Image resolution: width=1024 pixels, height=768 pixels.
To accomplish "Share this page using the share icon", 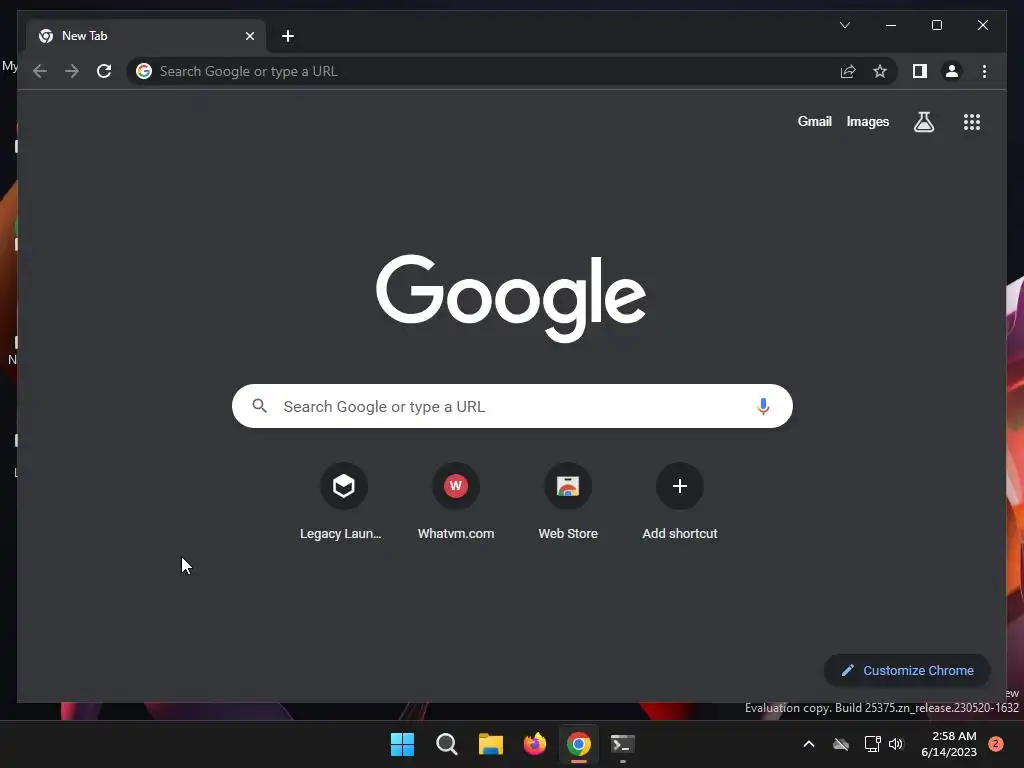I will click(x=848, y=71).
